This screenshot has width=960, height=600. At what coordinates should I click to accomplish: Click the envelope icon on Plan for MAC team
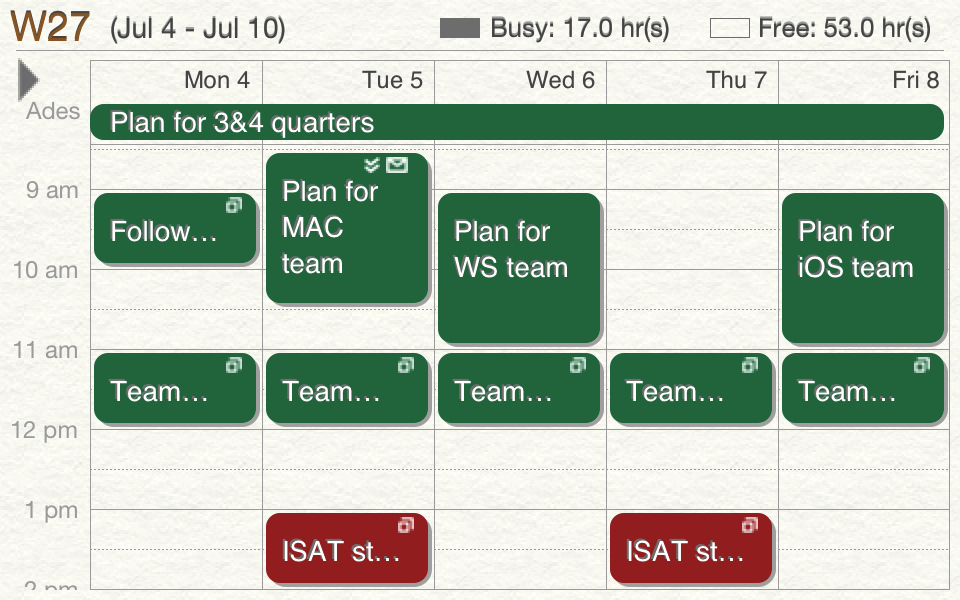click(397, 165)
